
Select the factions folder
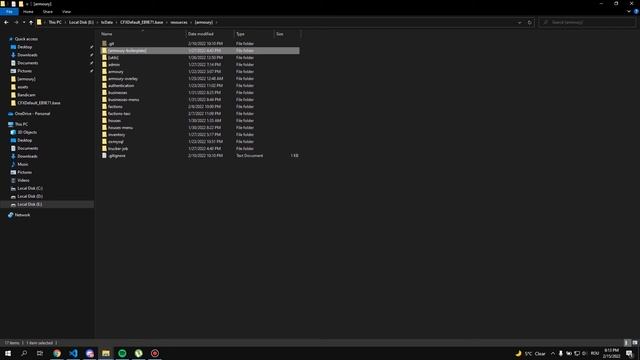click(x=200, y=107)
